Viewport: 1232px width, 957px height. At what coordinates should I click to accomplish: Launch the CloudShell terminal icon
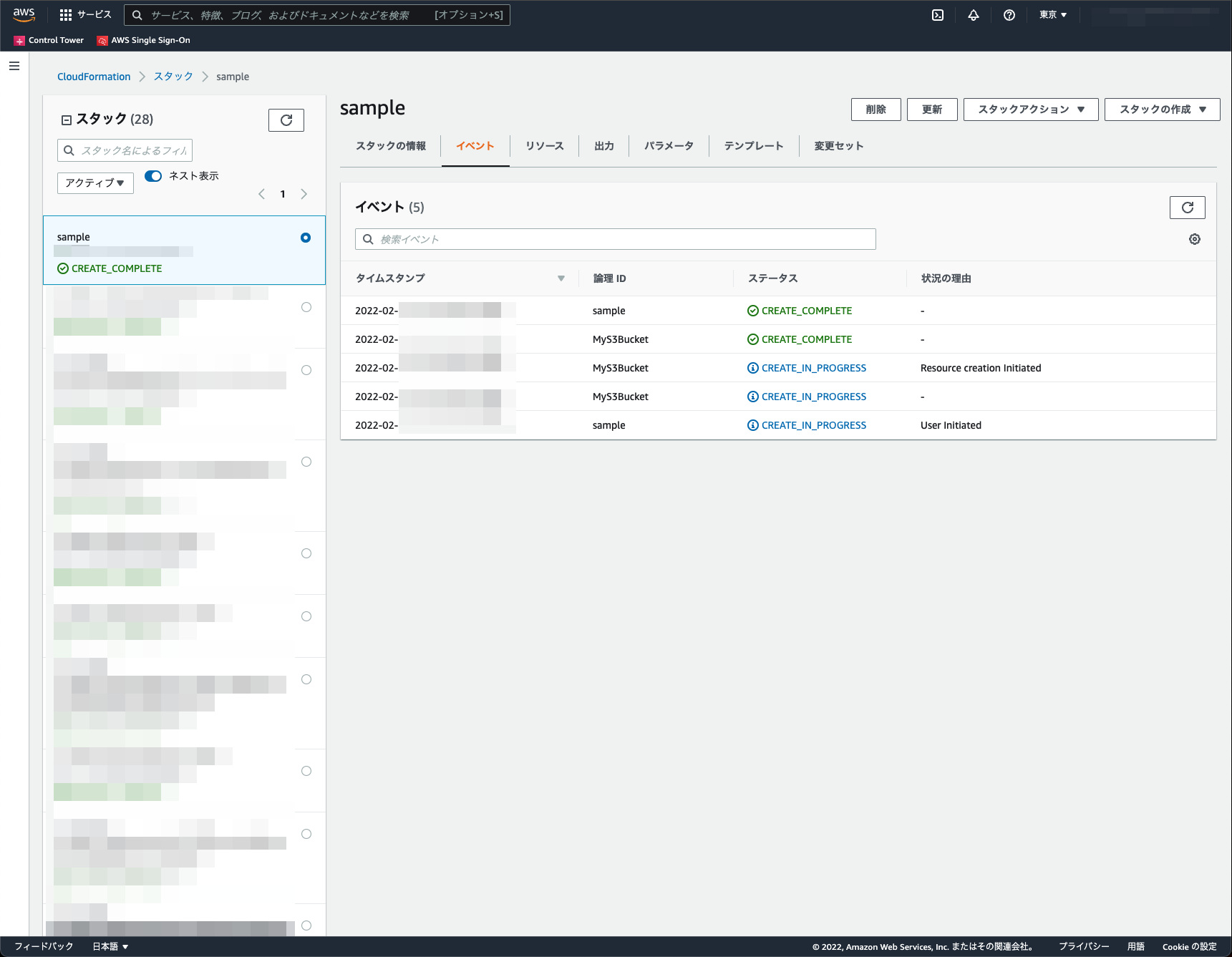[938, 15]
